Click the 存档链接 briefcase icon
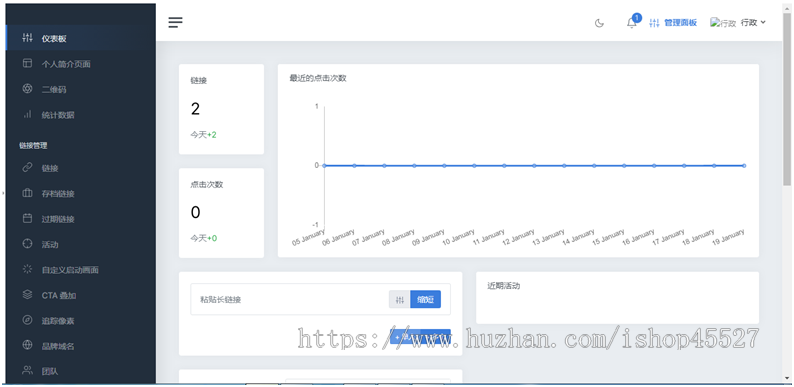 coord(27,193)
